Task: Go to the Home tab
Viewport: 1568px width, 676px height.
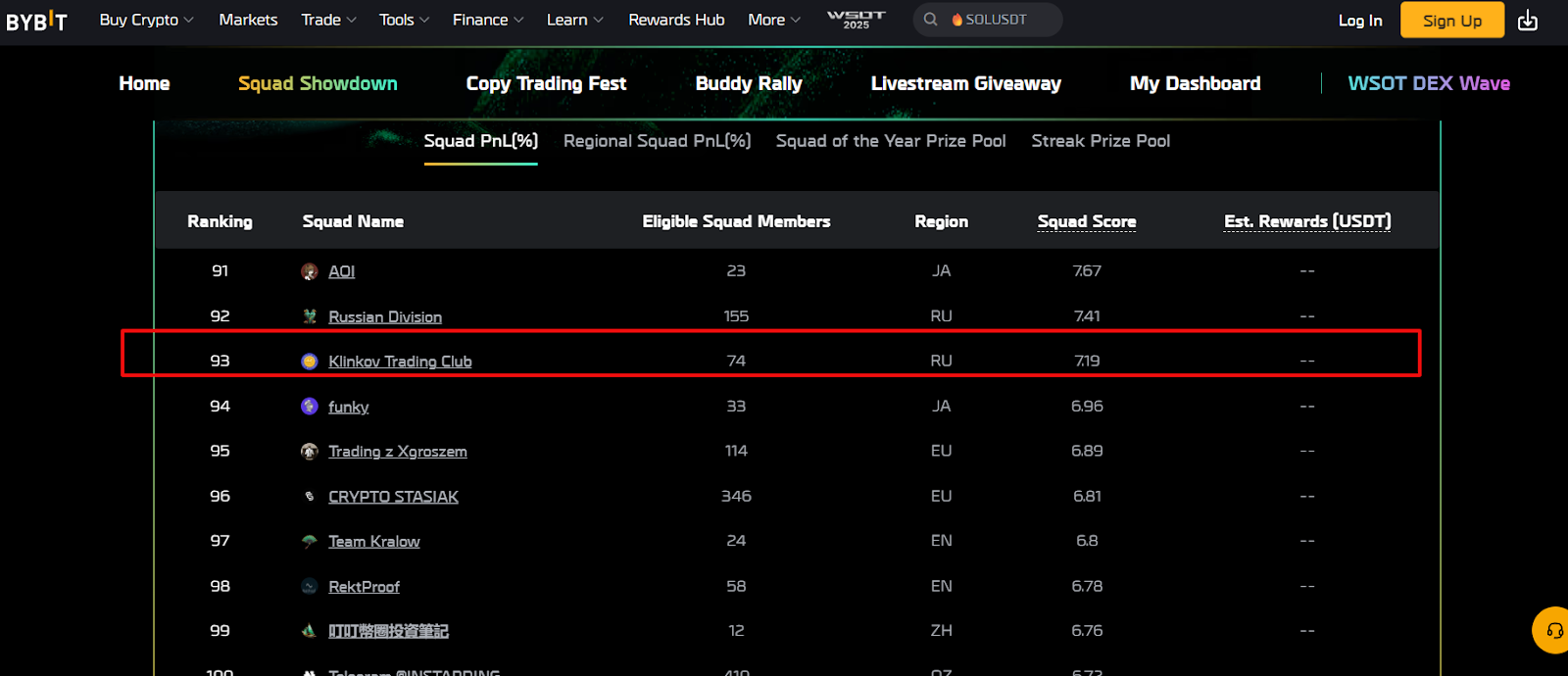Action: (144, 83)
